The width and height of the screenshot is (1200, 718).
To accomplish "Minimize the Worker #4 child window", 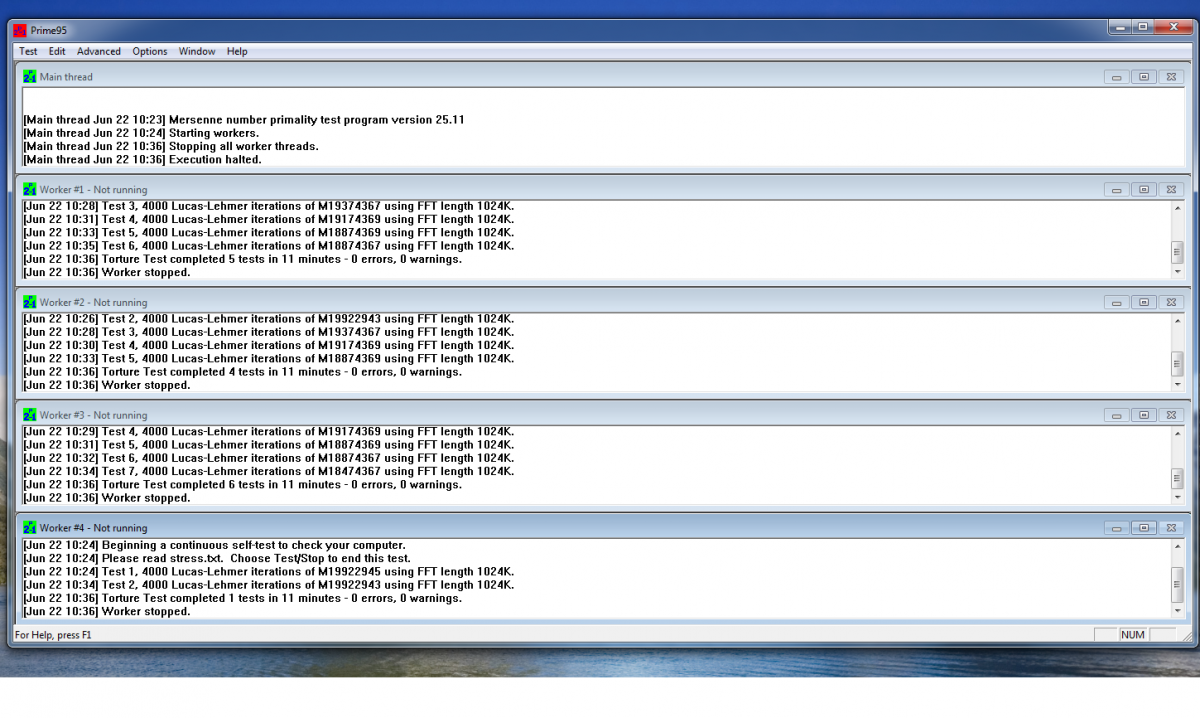I will [x=1117, y=528].
